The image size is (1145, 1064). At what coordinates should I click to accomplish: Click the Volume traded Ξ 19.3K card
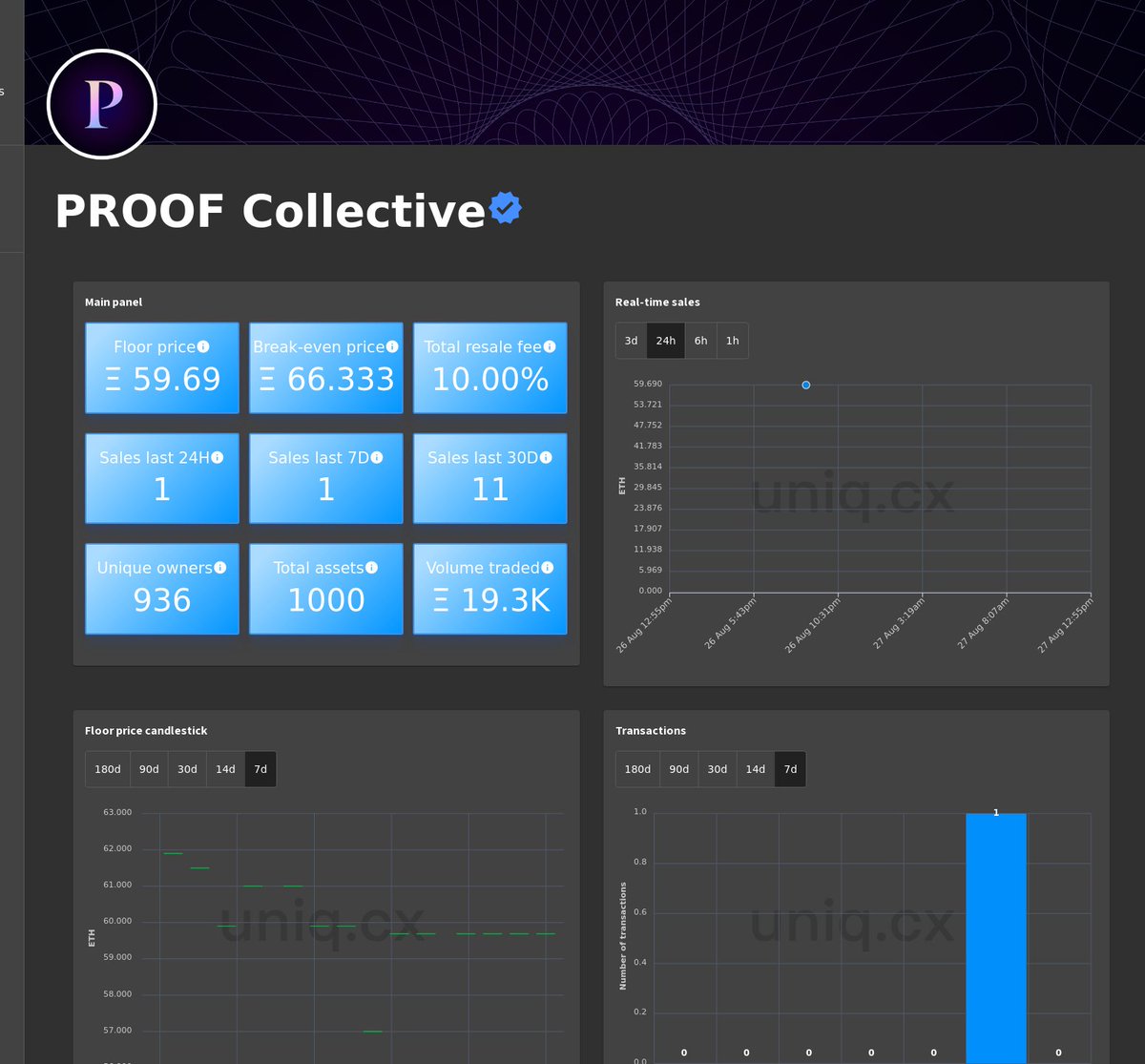pyautogui.click(x=490, y=589)
